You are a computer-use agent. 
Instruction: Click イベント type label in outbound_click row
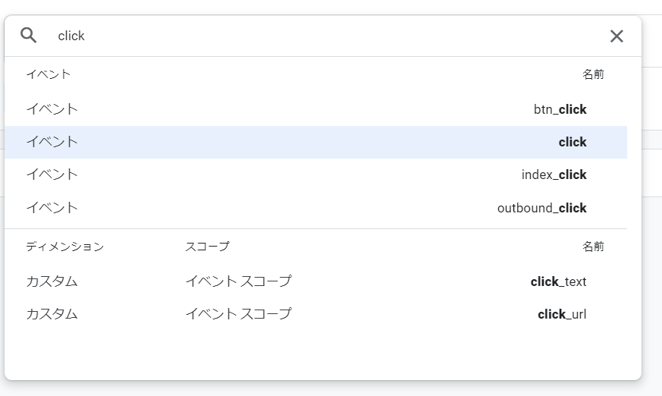(x=52, y=208)
